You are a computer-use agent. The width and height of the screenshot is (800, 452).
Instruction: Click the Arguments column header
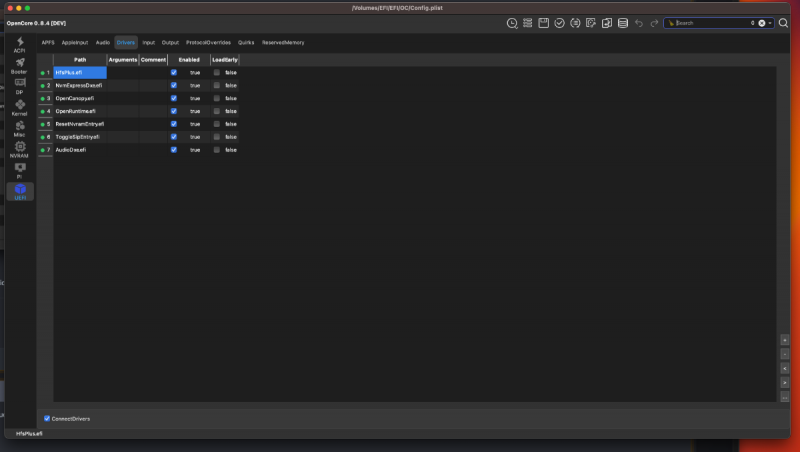pyautogui.click(x=123, y=60)
